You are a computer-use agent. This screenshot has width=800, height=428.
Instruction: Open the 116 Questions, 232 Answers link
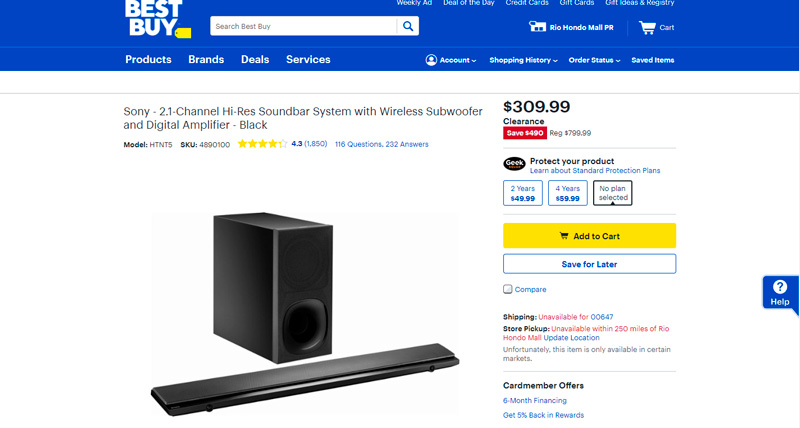pyautogui.click(x=382, y=144)
